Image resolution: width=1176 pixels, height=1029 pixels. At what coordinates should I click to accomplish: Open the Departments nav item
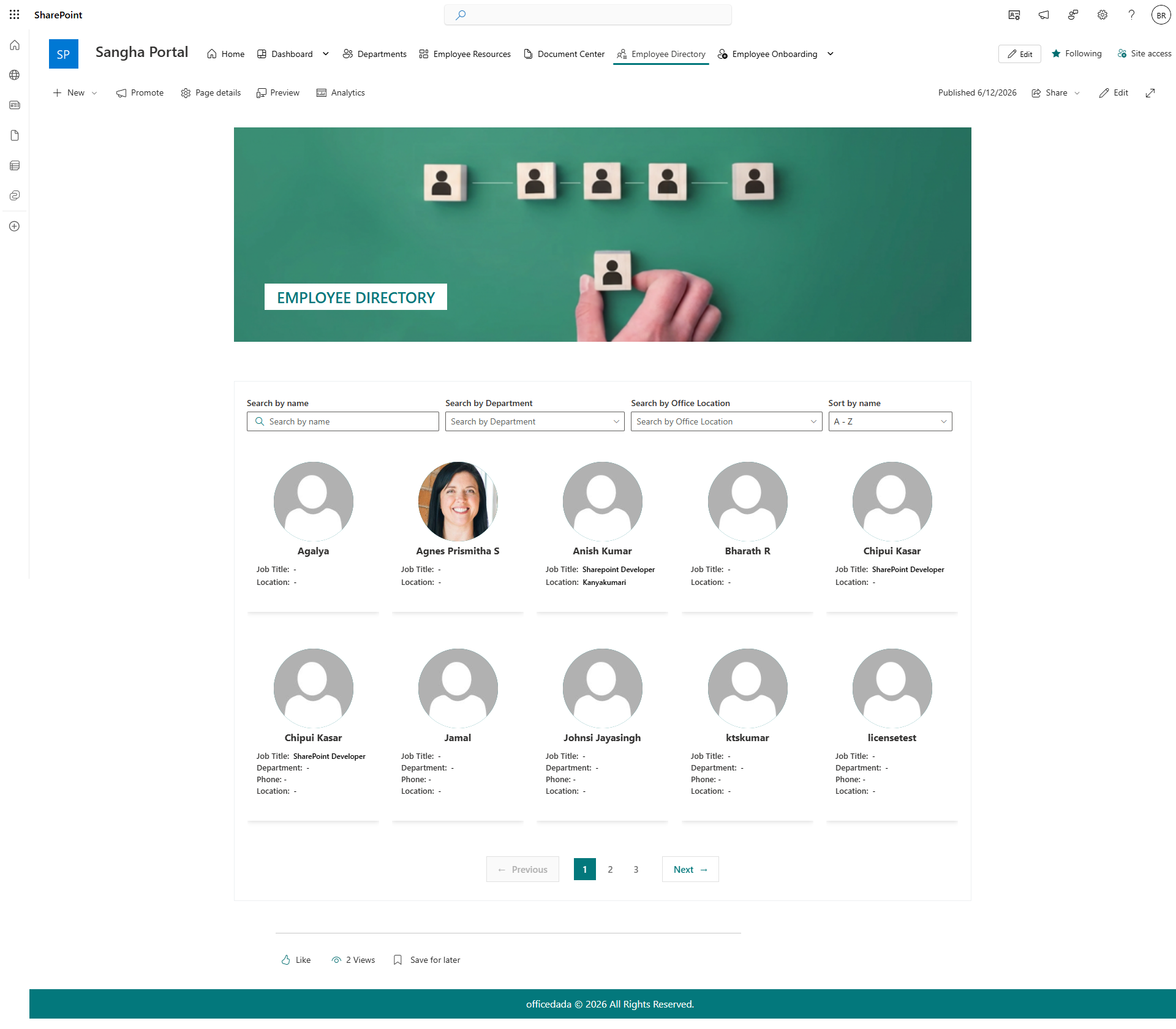[374, 54]
